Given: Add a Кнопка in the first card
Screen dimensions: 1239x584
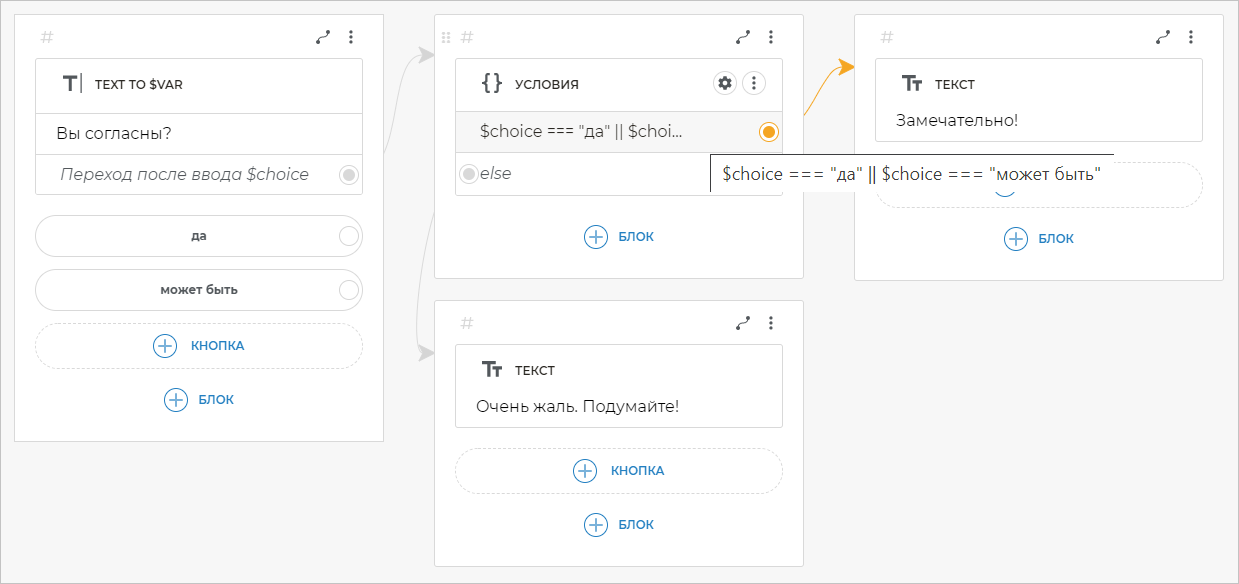Looking at the screenshot, I should tap(199, 346).
